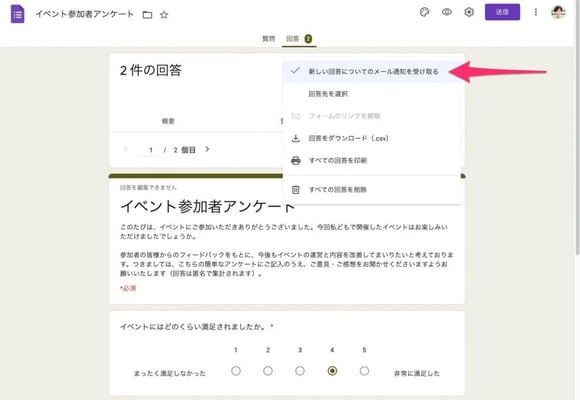Go to the previous response arrow
The image size is (580, 400).
coord(125,149)
